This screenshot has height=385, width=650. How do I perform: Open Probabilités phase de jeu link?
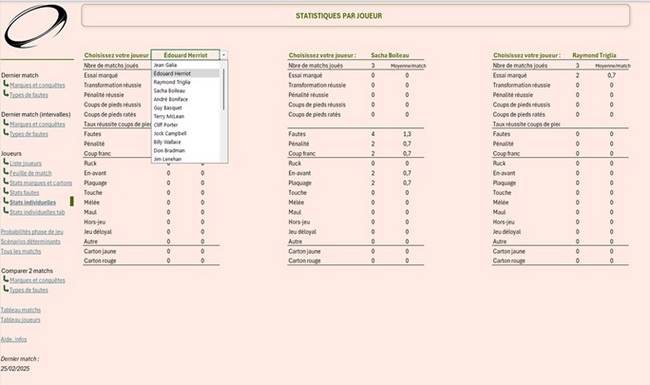32,232
